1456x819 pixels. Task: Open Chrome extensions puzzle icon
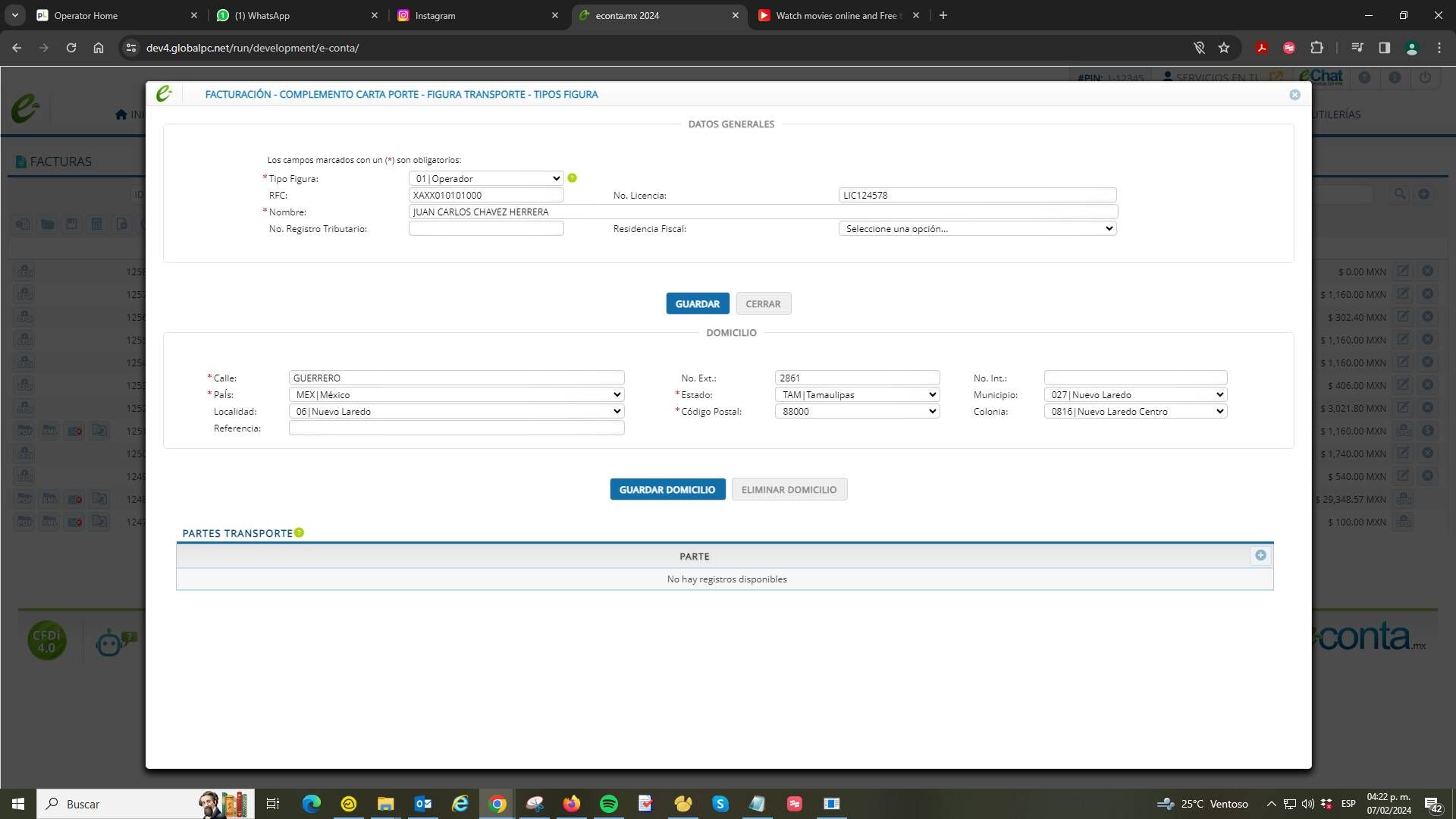[x=1316, y=48]
